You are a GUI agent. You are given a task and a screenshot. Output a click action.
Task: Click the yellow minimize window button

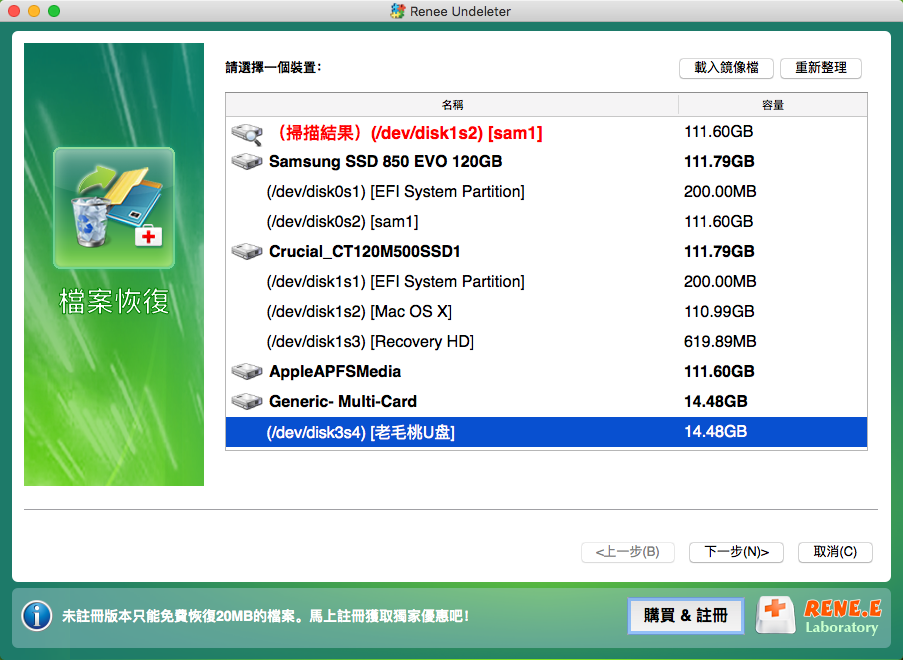coord(34,11)
